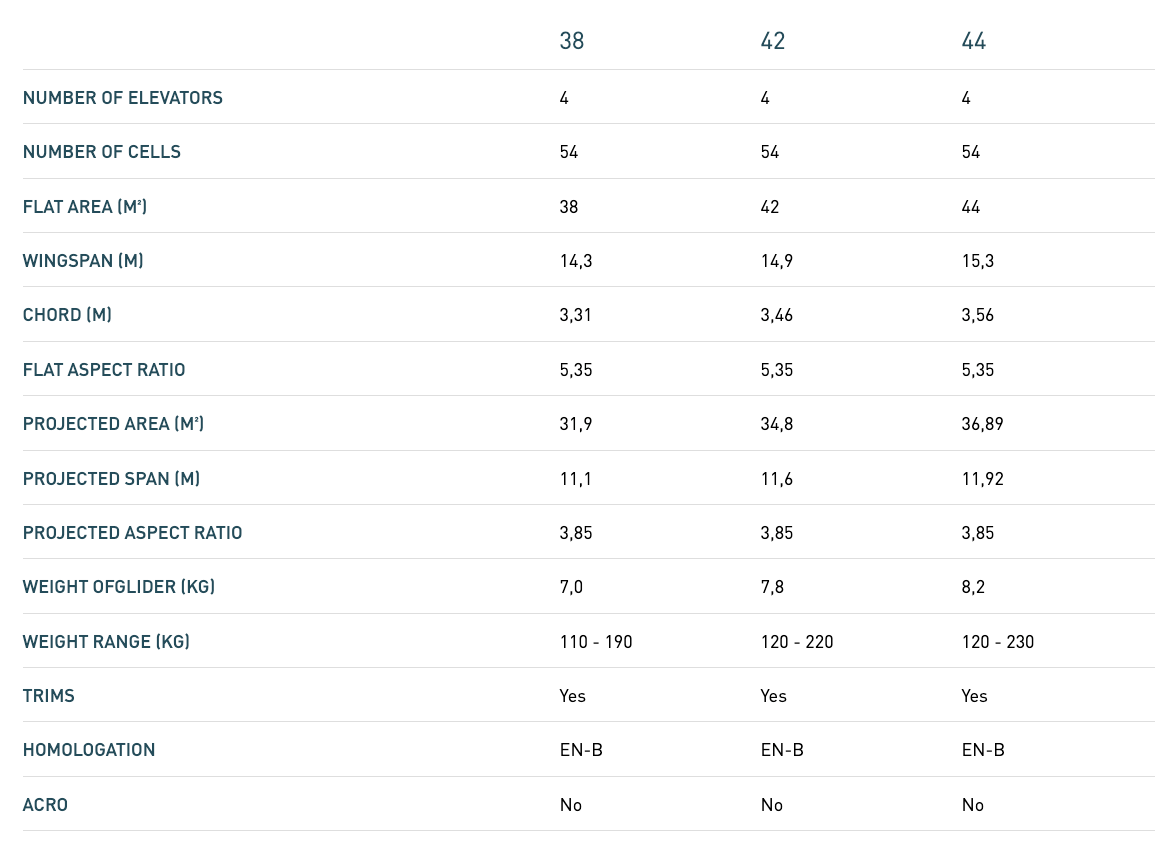Click the Chord (M) row label

(67, 315)
